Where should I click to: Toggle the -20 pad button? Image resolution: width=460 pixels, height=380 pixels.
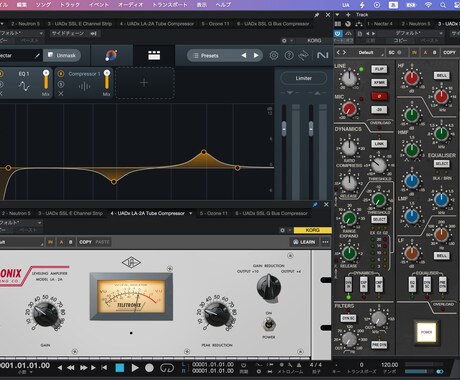click(379, 109)
